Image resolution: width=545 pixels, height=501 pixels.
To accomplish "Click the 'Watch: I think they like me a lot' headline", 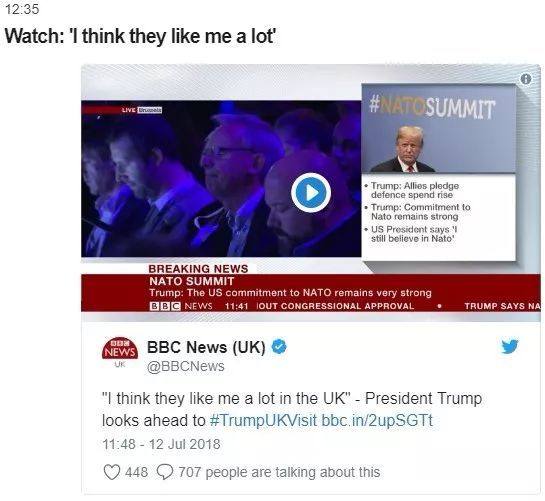I will point(140,36).
